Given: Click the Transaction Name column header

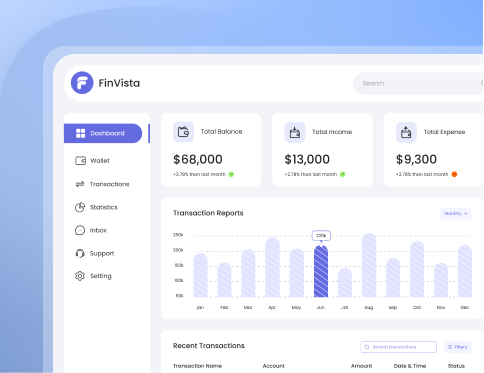Looking at the screenshot, I should 197,366.
